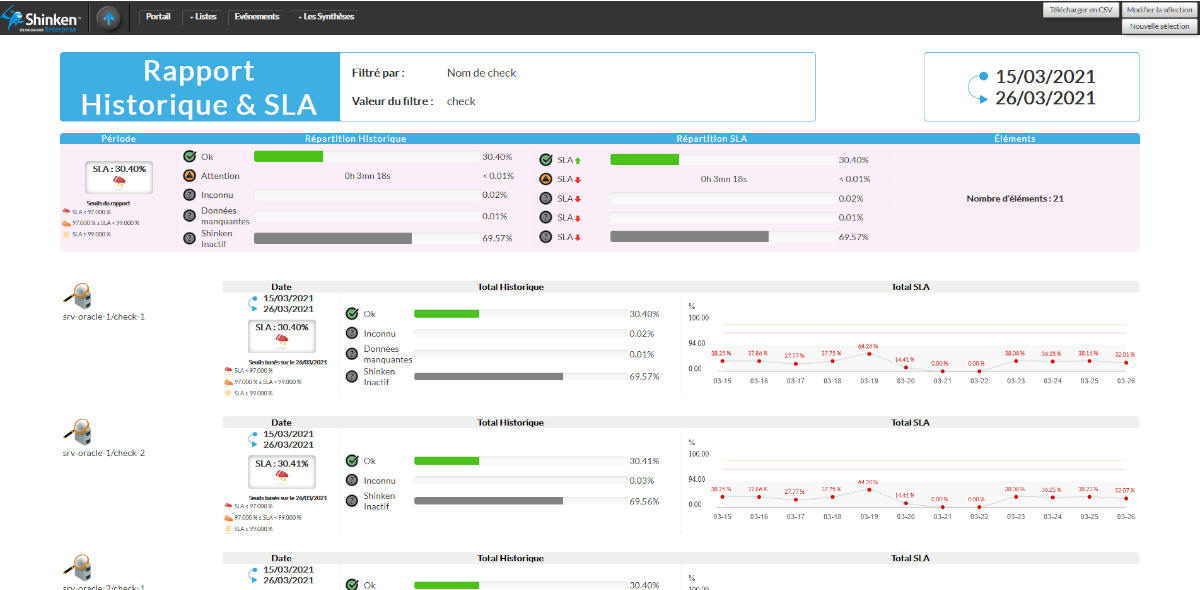Click the Inconnu question mark icon for check-1
This screenshot has height=590, width=1200.
click(352, 333)
